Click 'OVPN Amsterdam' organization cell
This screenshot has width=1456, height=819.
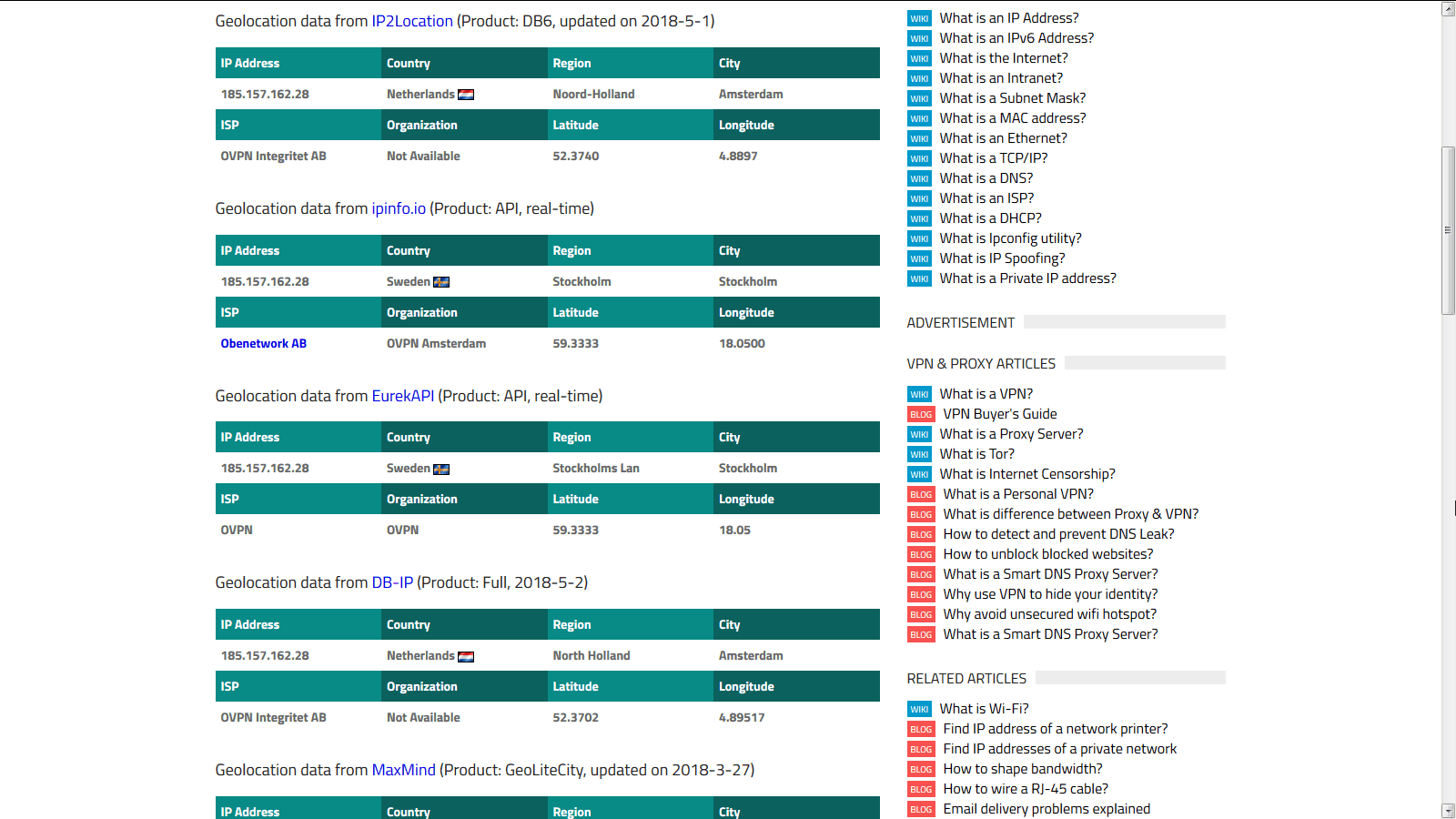point(436,343)
